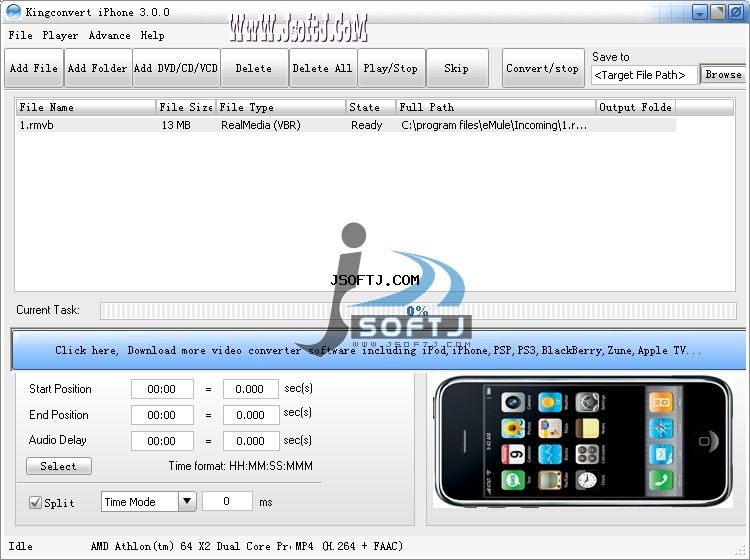The height and width of the screenshot is (560, 750).
Task: Click the Ready state cell
Action: (367, 125)
